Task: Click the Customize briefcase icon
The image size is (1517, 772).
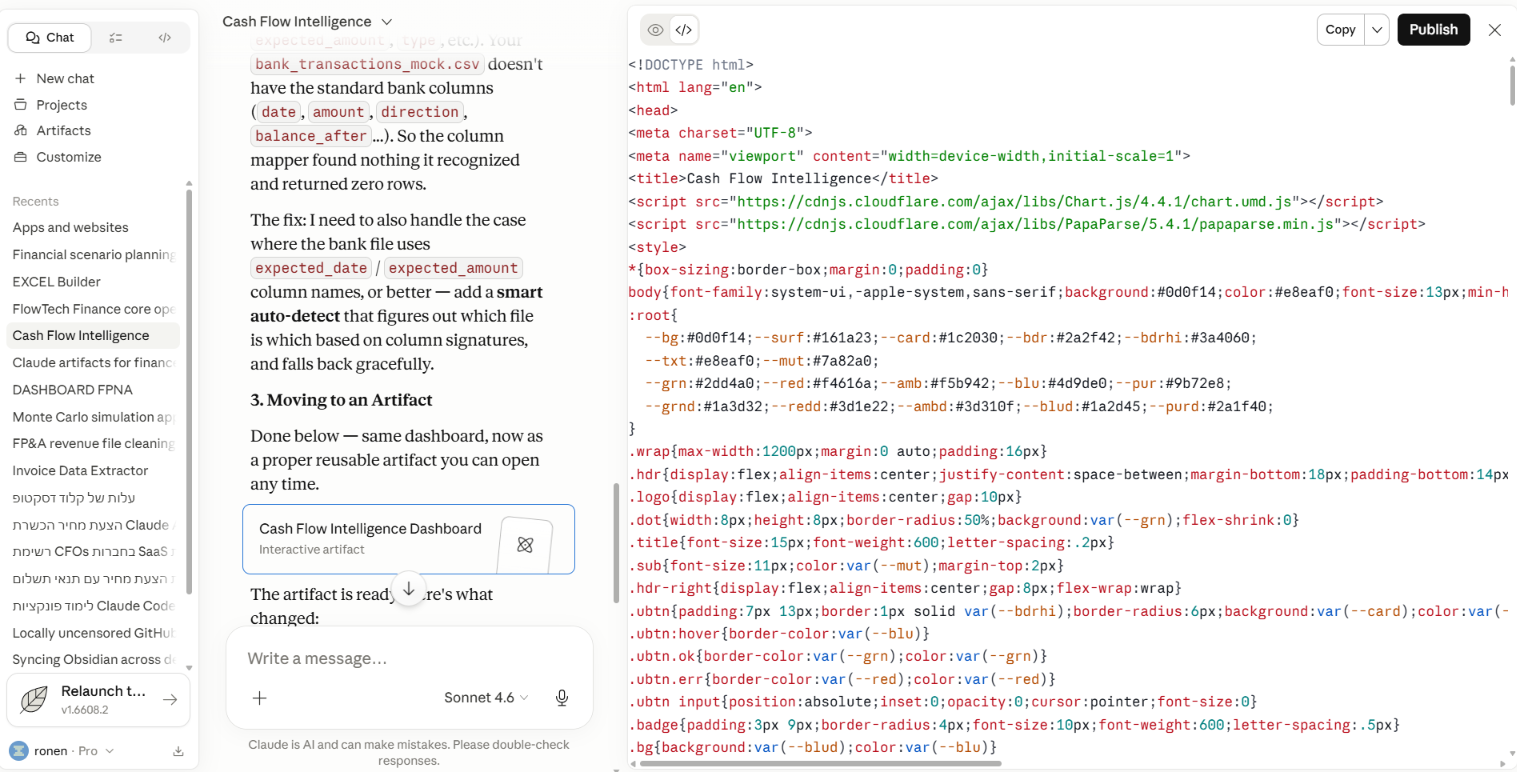Action: 20,157
